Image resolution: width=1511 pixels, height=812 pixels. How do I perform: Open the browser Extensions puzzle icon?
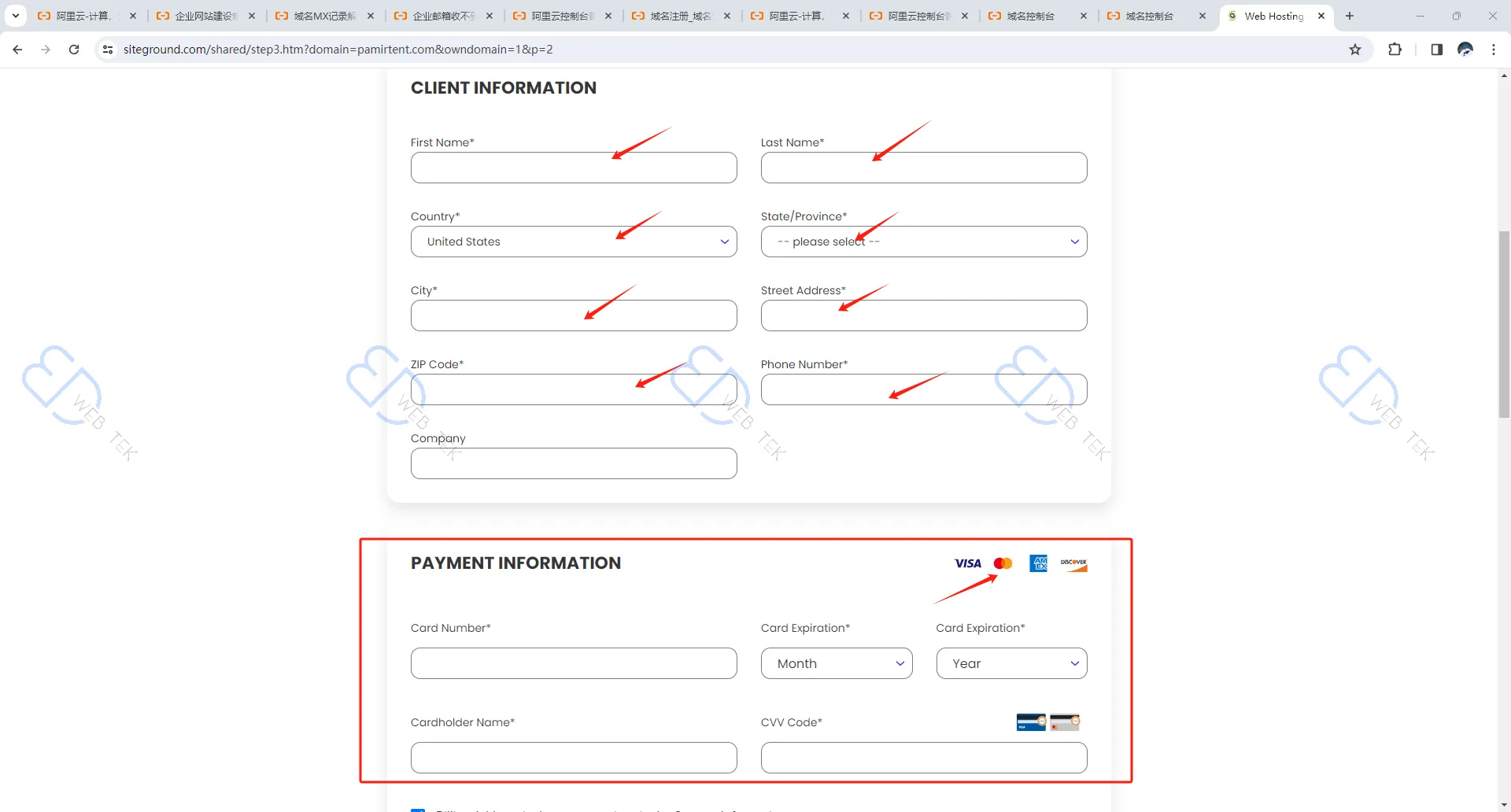click(1395, 50)
